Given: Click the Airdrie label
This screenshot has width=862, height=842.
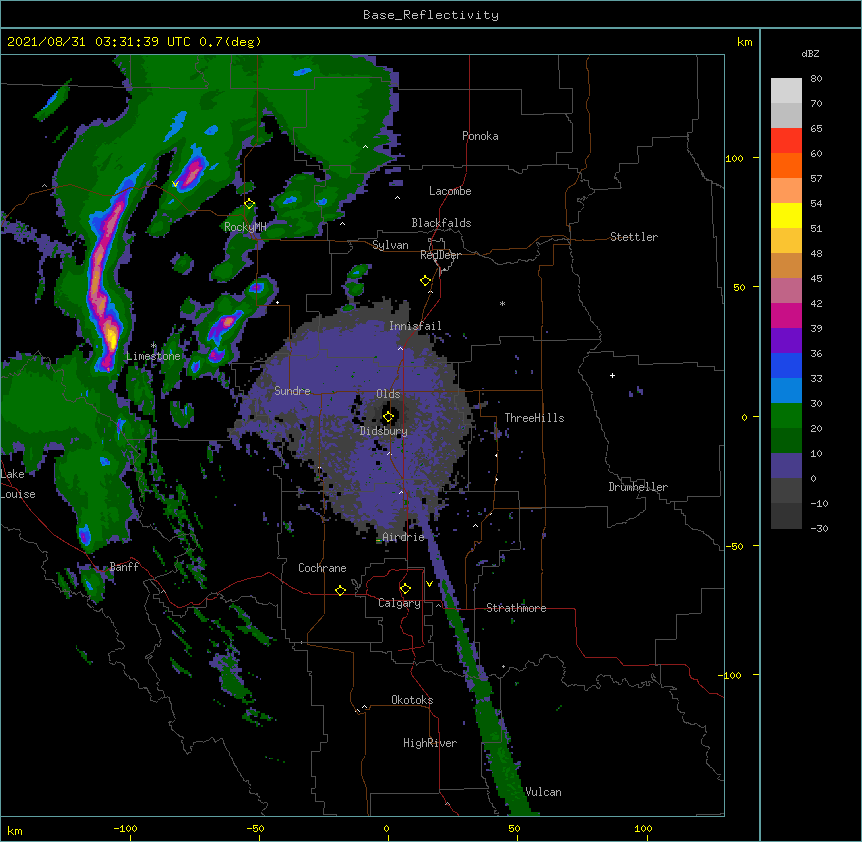Looking at the screenshot, I should pyautogui.click(x=404, y=537).
